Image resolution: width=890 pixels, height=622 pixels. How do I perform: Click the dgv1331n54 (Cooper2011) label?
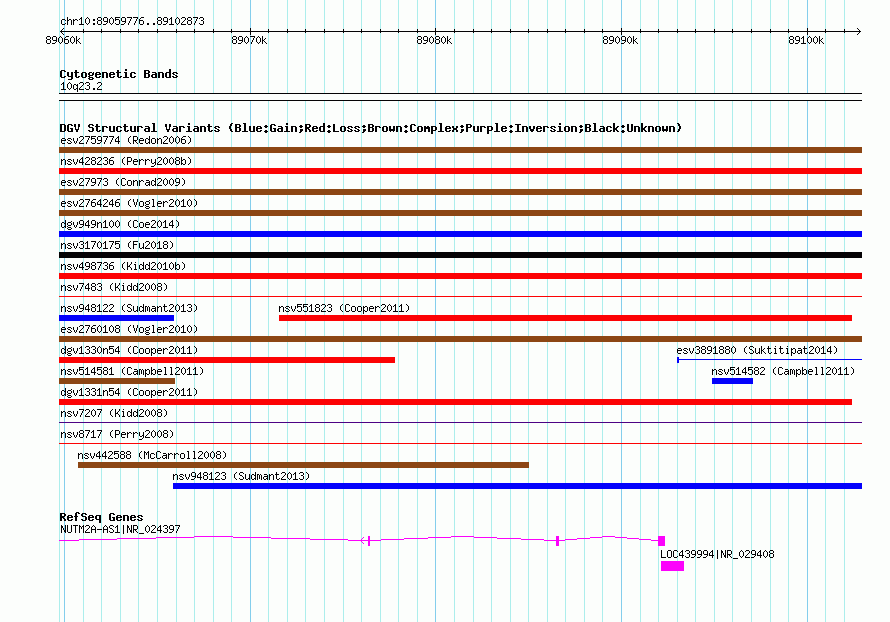point(129,392)
